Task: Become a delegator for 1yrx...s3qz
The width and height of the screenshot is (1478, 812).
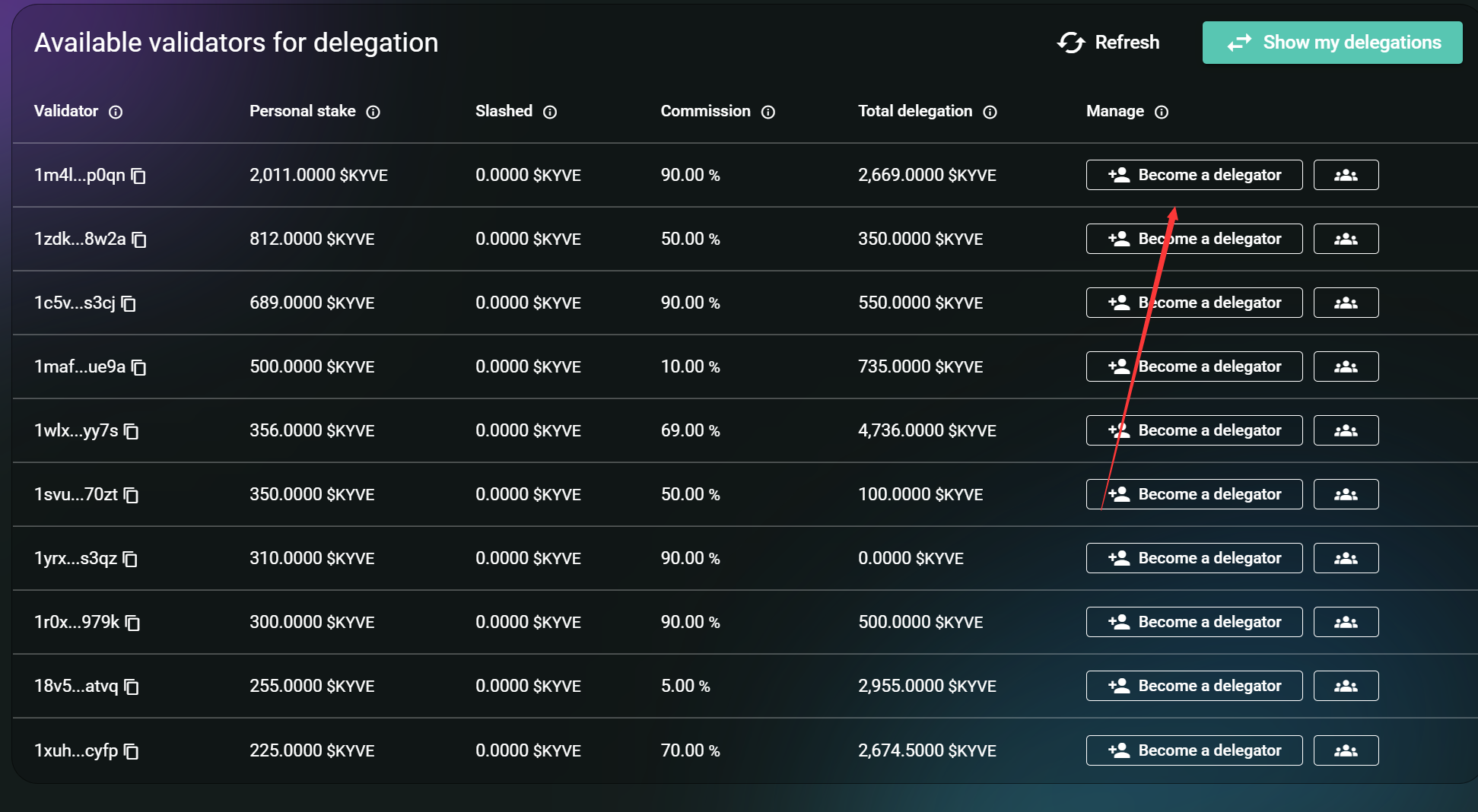Action: 1194,558
